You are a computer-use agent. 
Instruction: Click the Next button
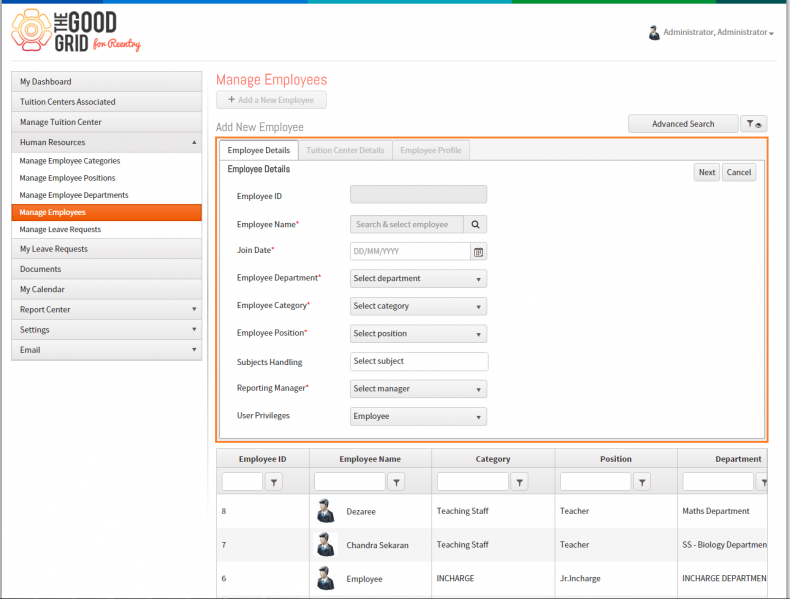[706, 172]
